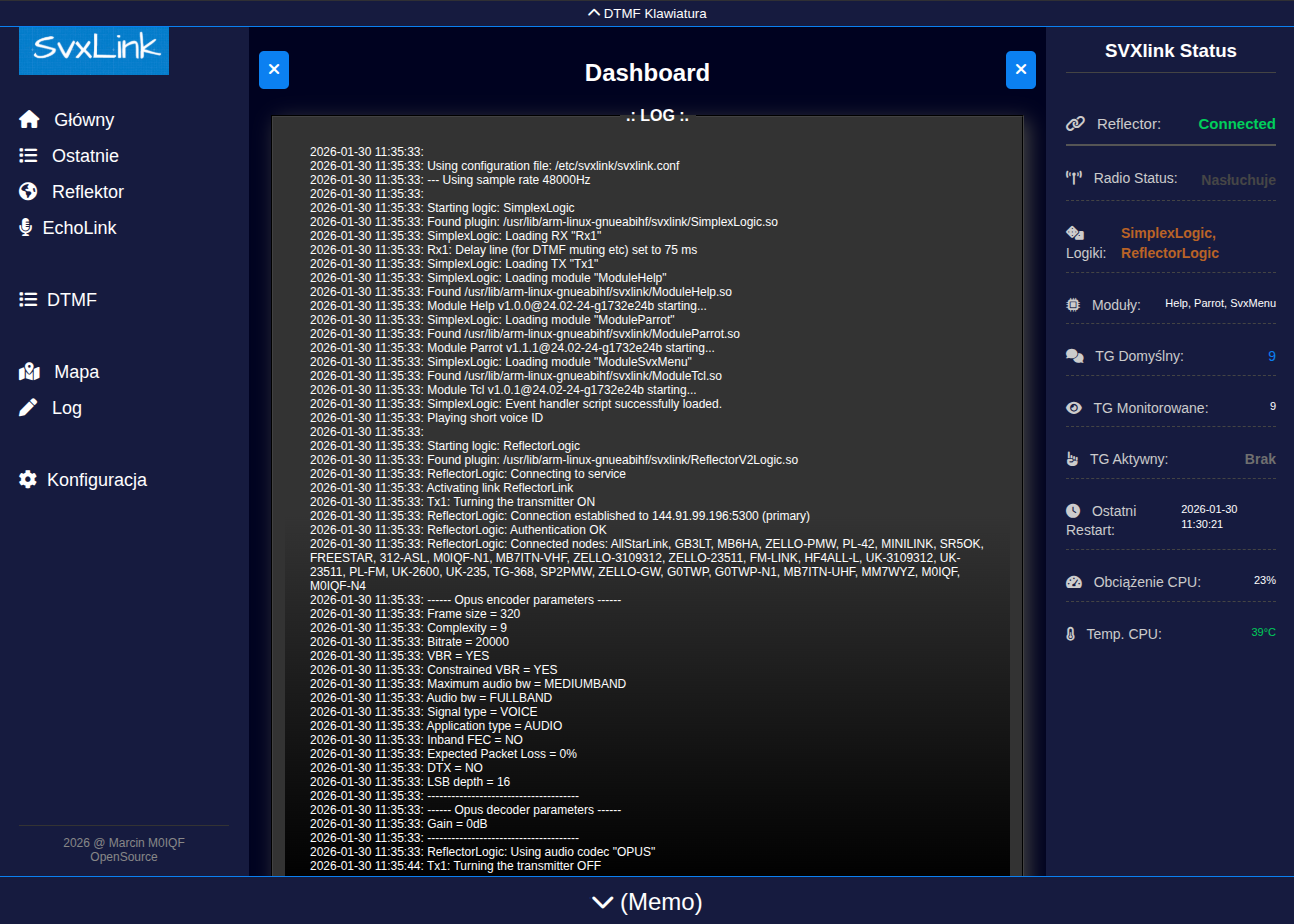Expand the Memo panel at bottom
Screen dimensions: 1294x924
(x=647, y=902)
